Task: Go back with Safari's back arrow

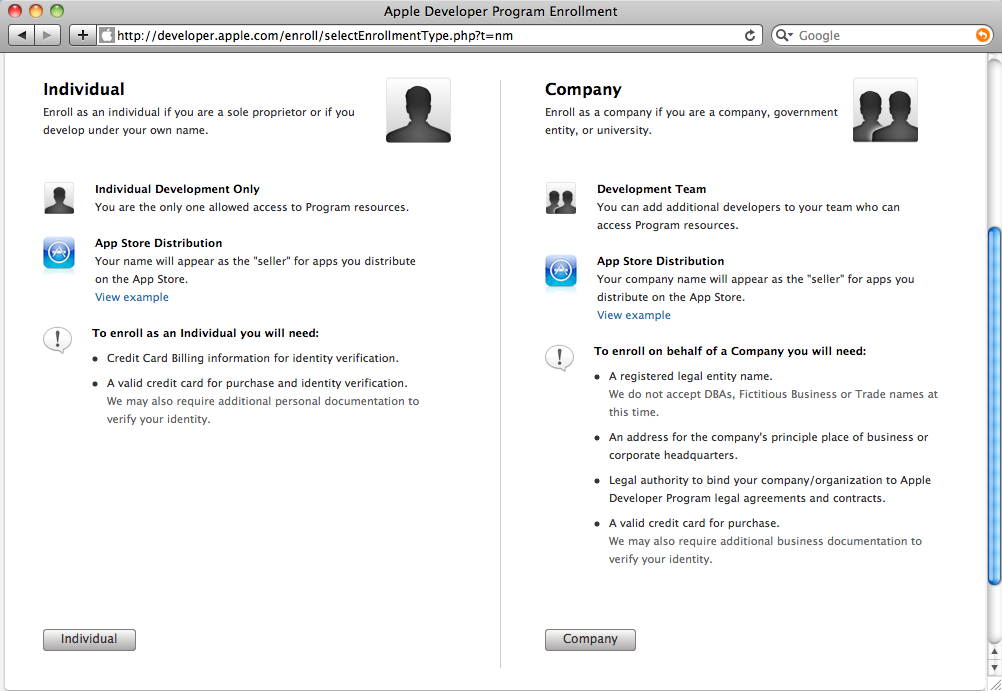Action: click(22, 35)
